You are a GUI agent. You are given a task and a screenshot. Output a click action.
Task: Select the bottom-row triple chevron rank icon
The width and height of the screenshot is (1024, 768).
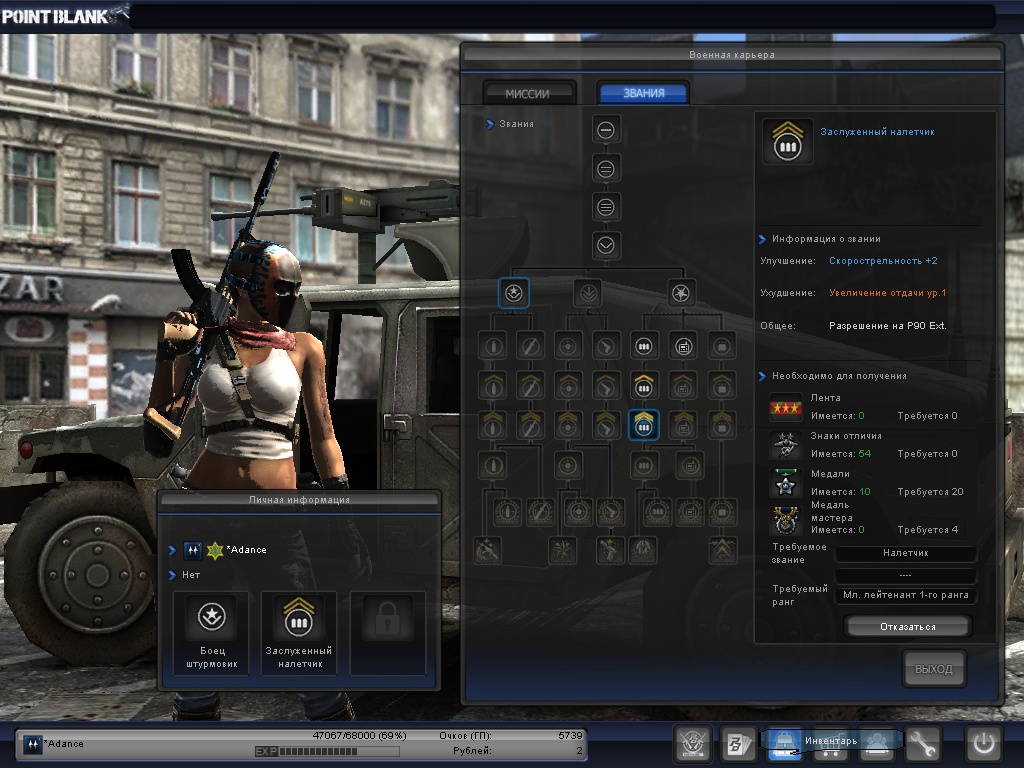[x=722, y=550]
